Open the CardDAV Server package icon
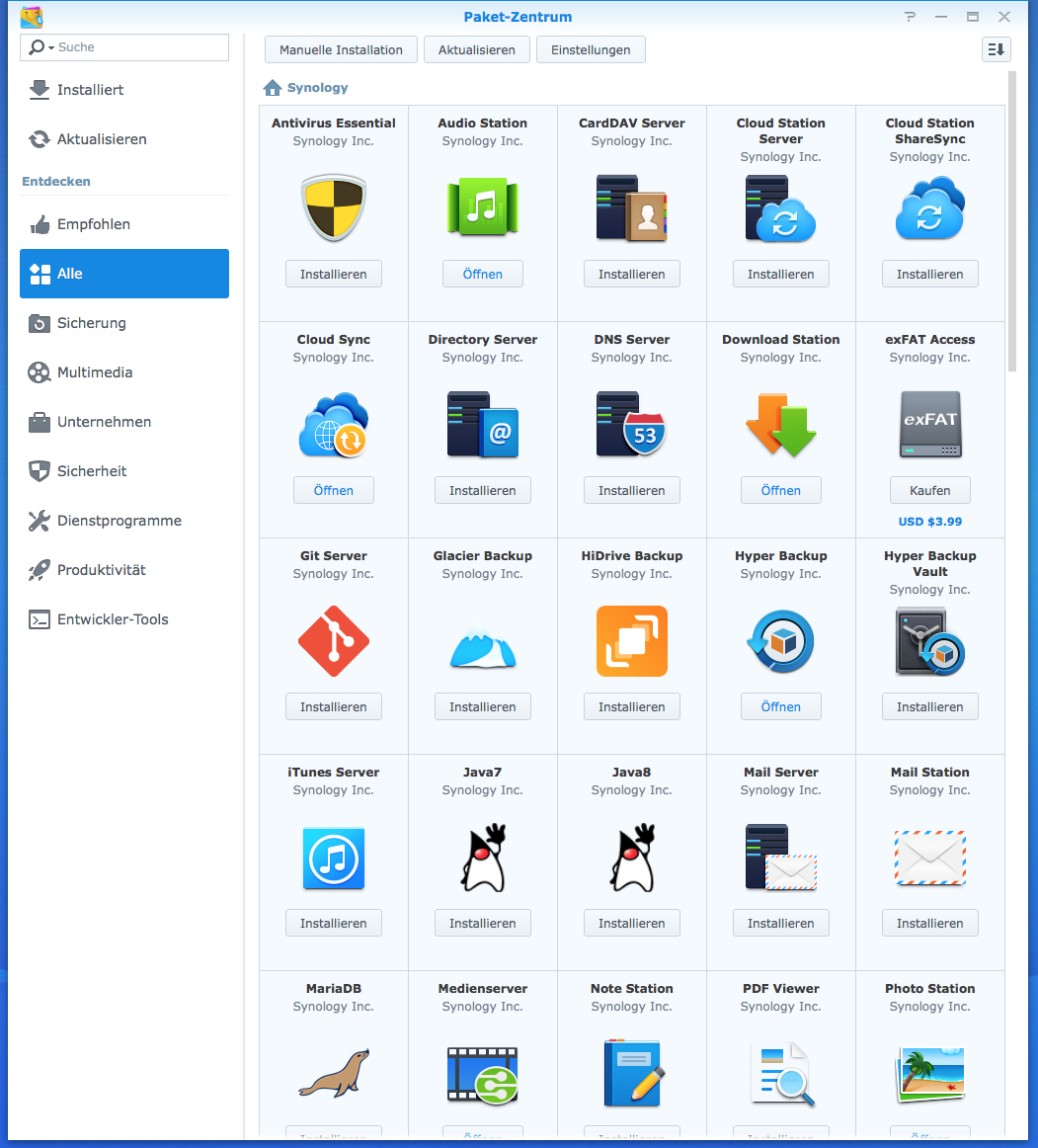This screenshot has width=1038, height=1148. [632, 207]
